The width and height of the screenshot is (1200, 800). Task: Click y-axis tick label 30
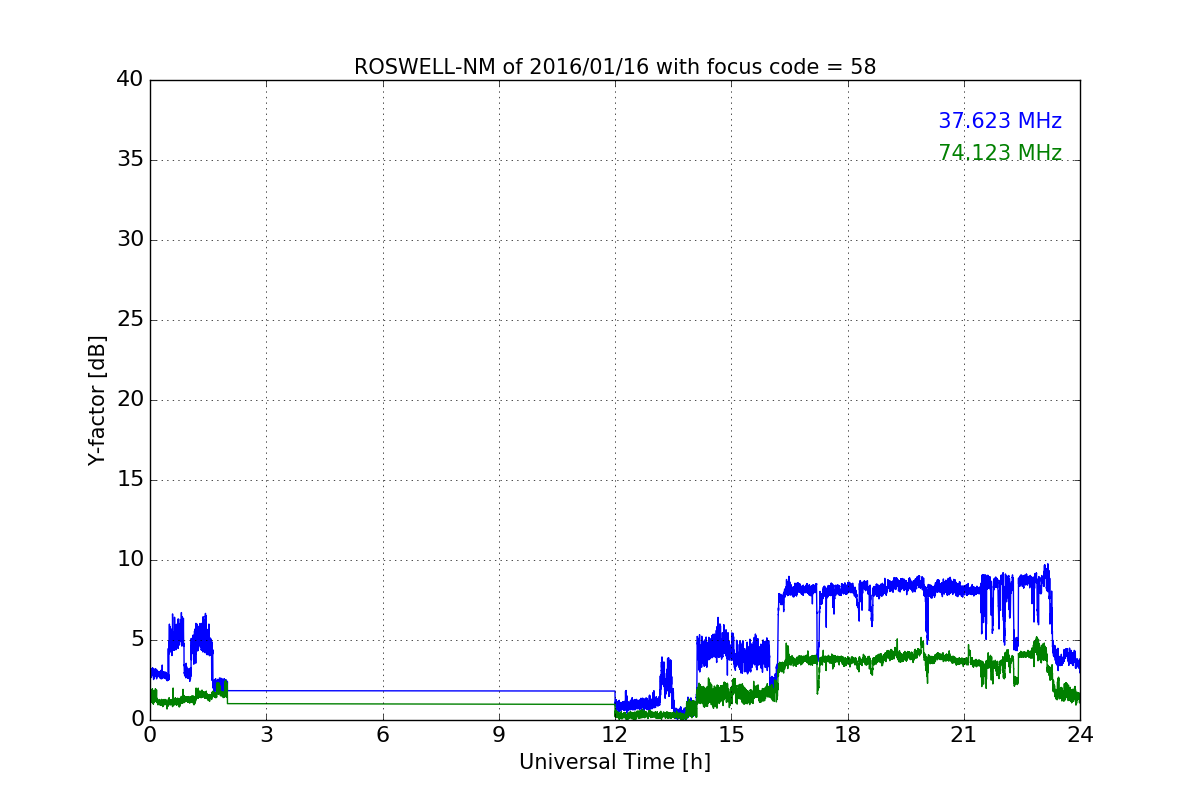tap(130, 240)
